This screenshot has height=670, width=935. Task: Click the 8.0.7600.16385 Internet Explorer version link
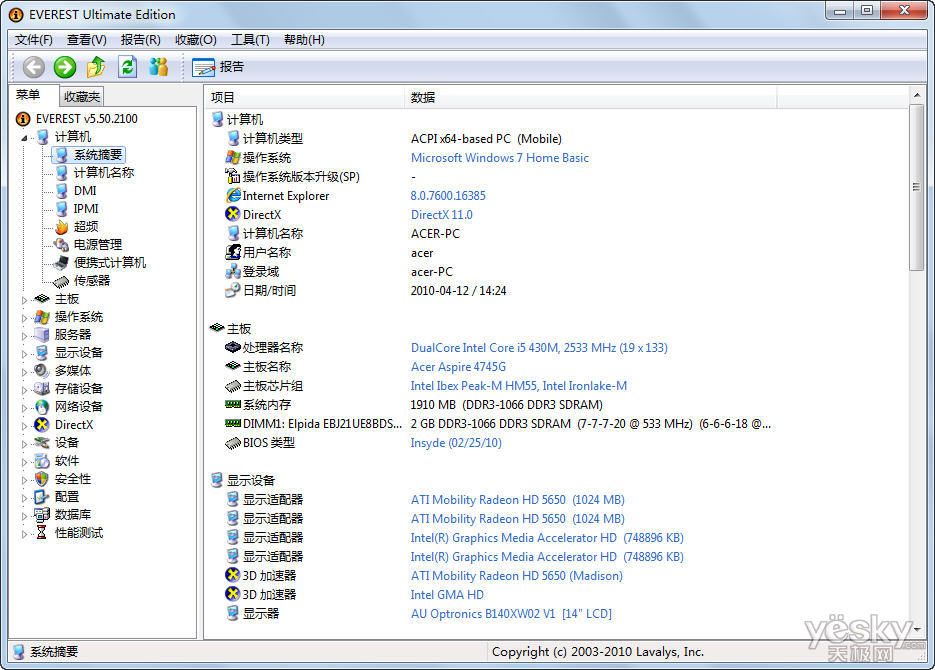(448, 196)
